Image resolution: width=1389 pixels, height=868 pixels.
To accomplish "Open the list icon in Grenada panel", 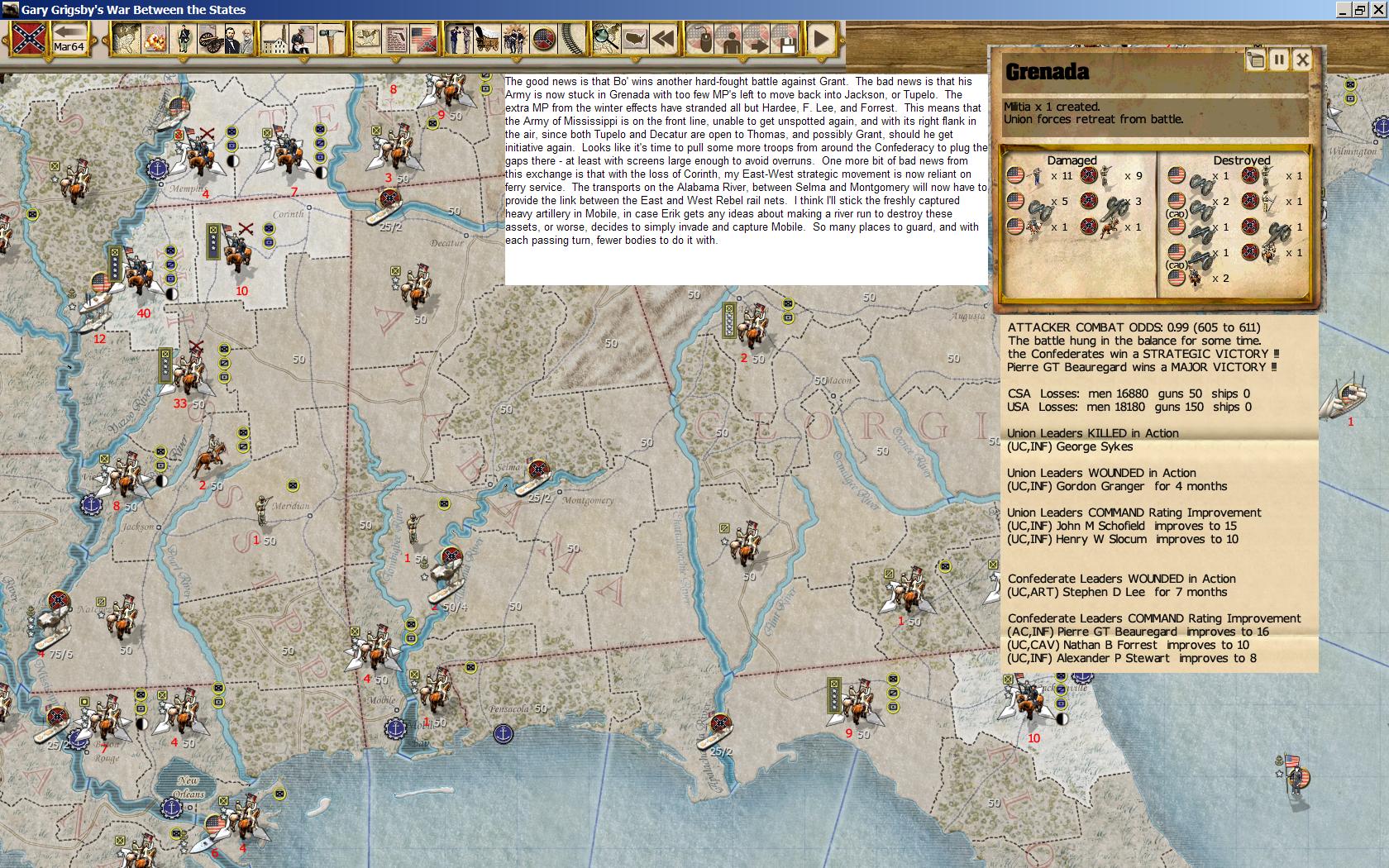I will [x=1256, y=60].
